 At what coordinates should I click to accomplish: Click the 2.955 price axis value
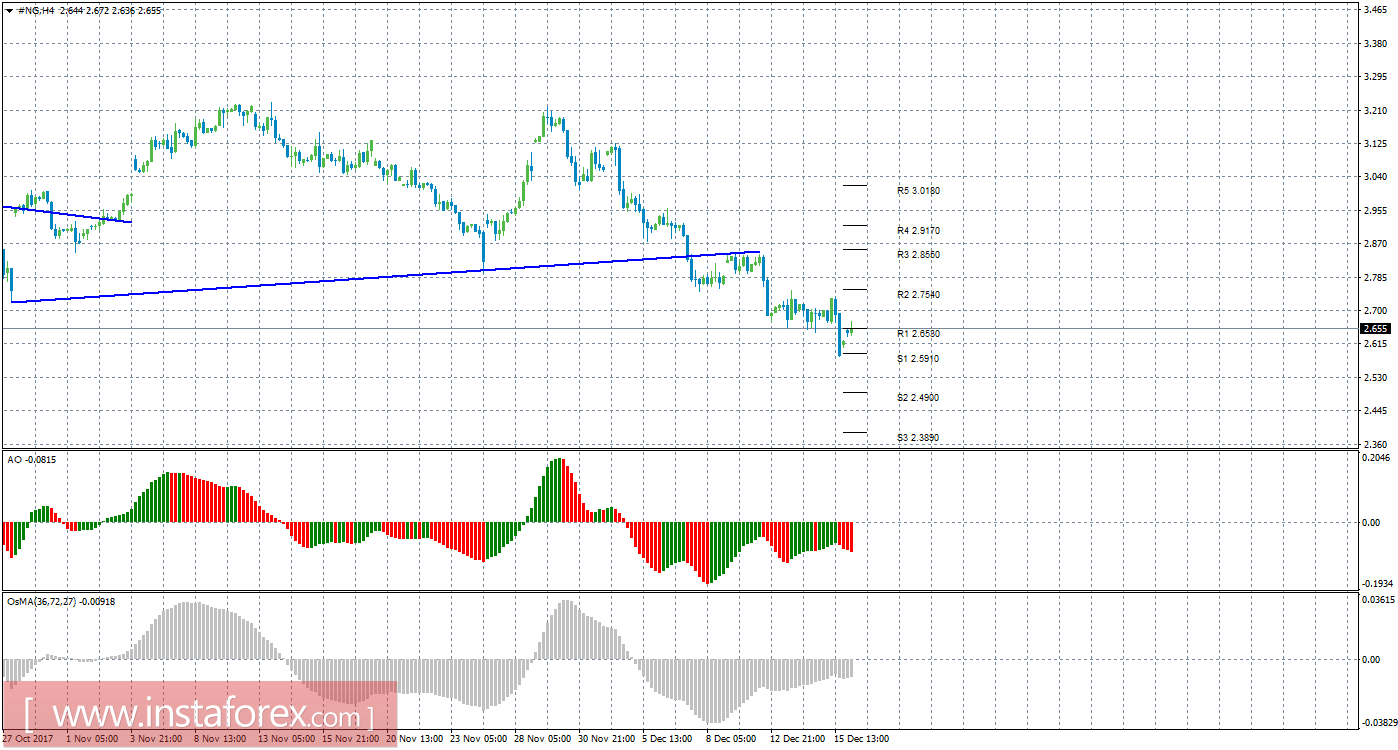[x=1376, y=210]
